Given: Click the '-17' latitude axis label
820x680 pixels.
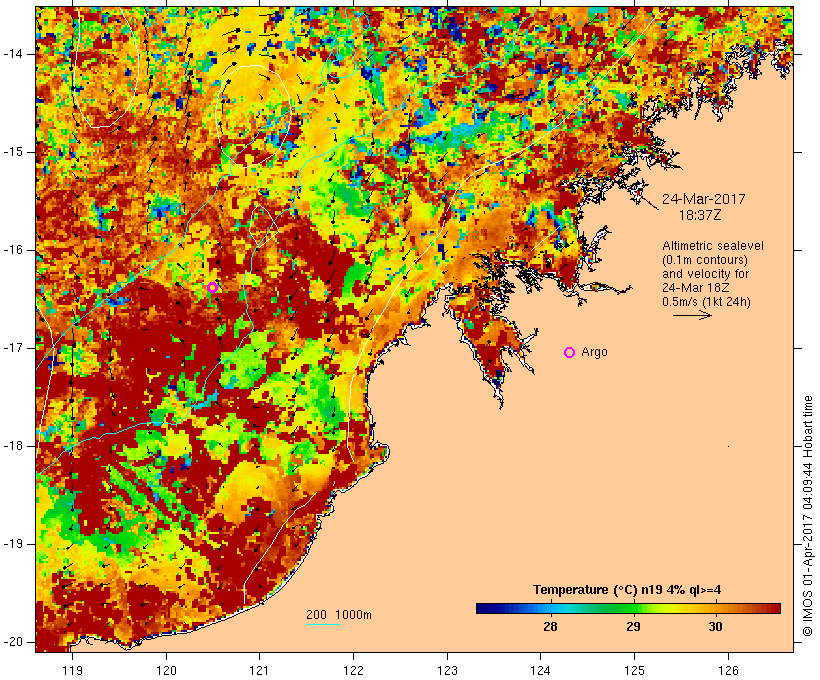Looking at the screenshot, I should point(12,348).
